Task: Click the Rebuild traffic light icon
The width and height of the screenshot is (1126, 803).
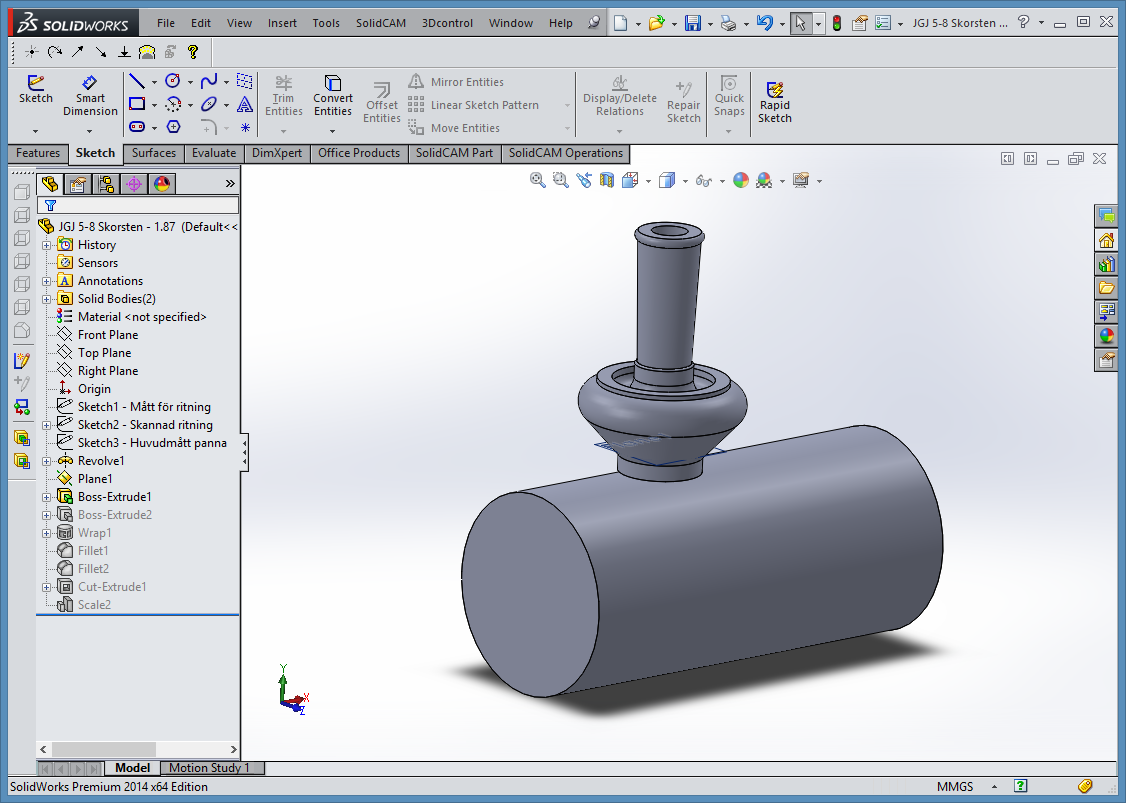Action: click(837, 23)
